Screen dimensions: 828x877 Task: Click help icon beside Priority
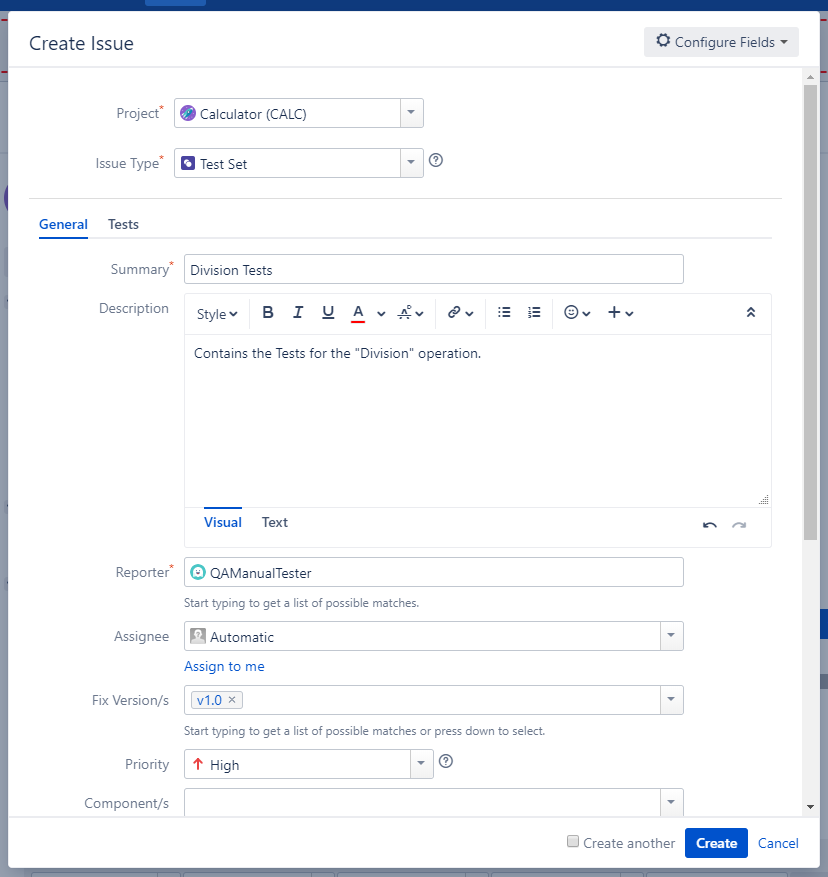(446, 761)
